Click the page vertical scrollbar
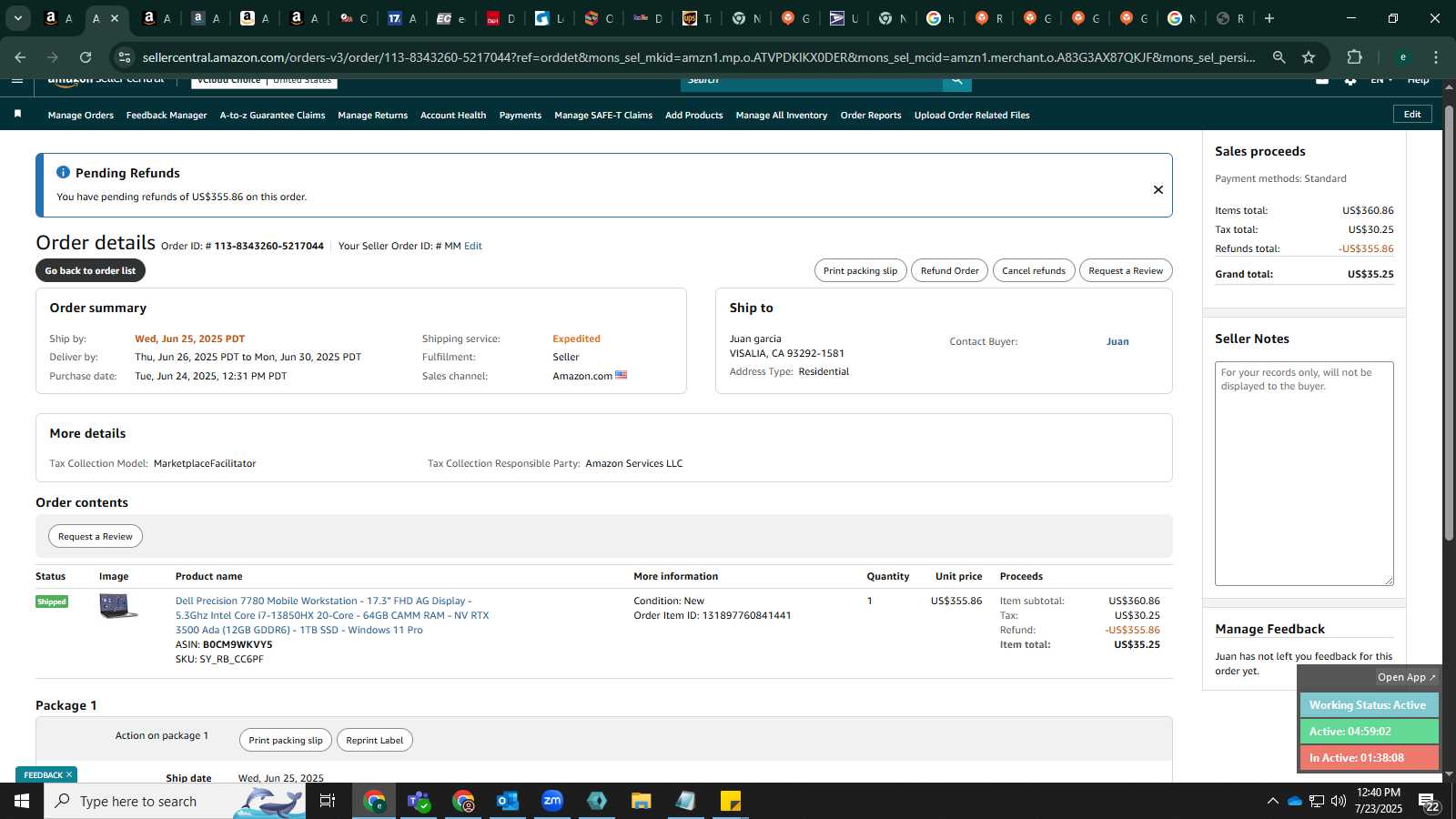This screenshot has width=1456, height=819. 1449,323
